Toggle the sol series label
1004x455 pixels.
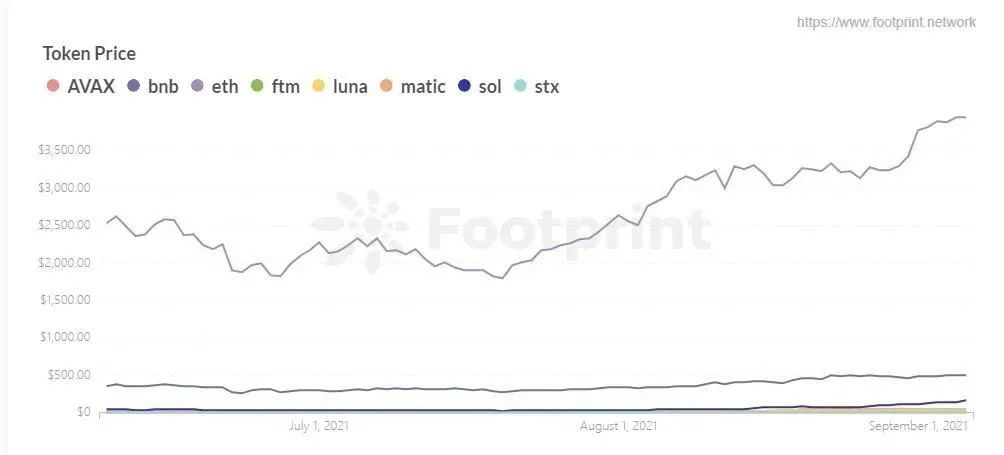click(490, 86)
